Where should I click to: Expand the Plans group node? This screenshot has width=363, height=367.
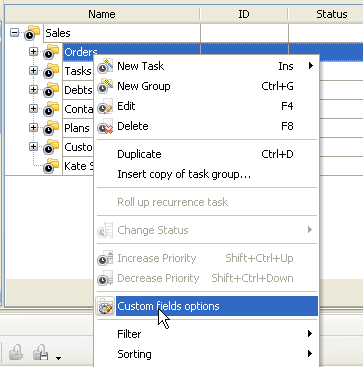33,128
